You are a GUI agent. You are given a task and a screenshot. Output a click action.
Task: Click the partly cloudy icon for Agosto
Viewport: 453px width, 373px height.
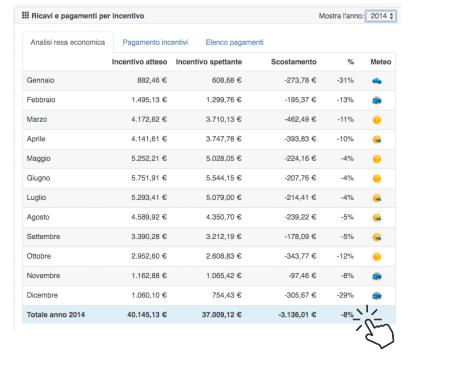coord(377,217)
